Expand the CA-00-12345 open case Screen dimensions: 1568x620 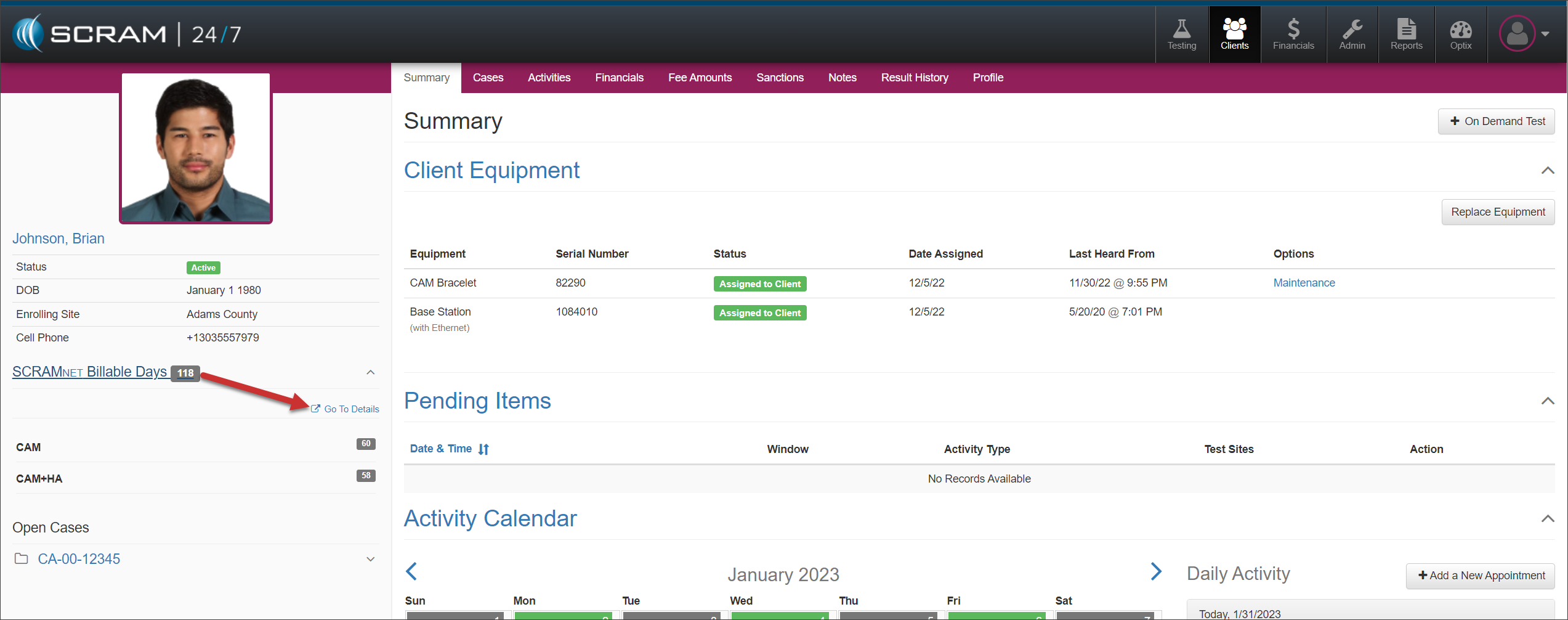(x=370, y=560)
